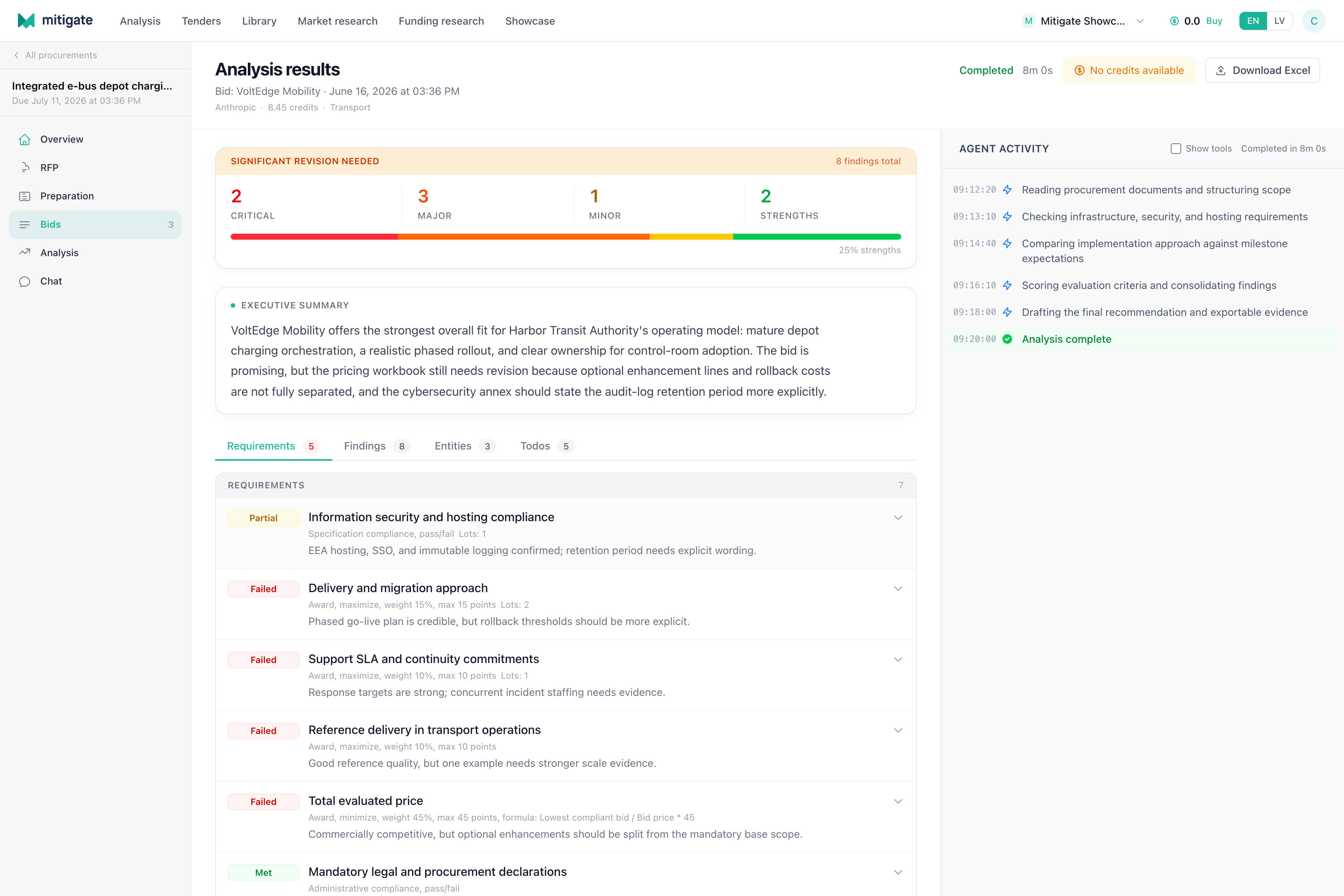This screenshot has height=896, width=1344.
Task: Click the back arrow beside All procurements
Action: pos(16,55)
